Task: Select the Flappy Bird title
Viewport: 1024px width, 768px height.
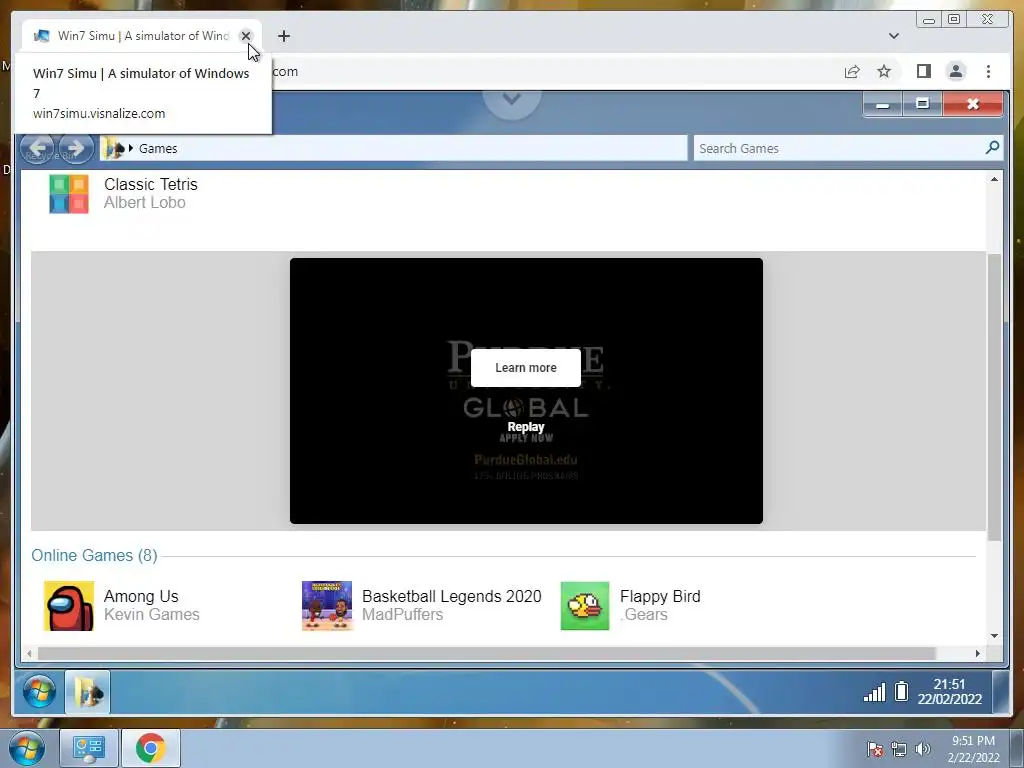Action: 660,596
